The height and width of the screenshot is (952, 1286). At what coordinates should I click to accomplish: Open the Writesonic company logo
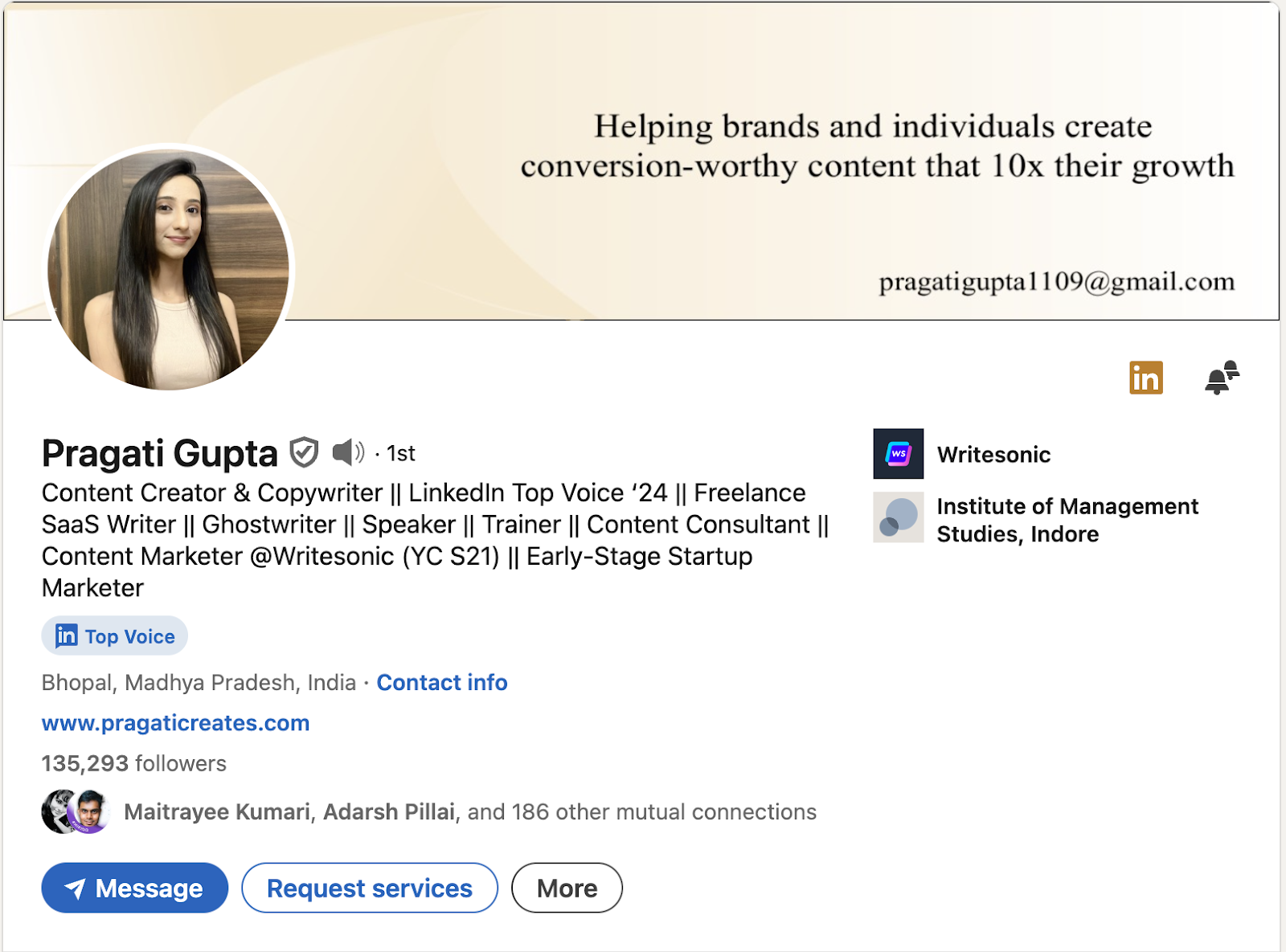point(898,454)
